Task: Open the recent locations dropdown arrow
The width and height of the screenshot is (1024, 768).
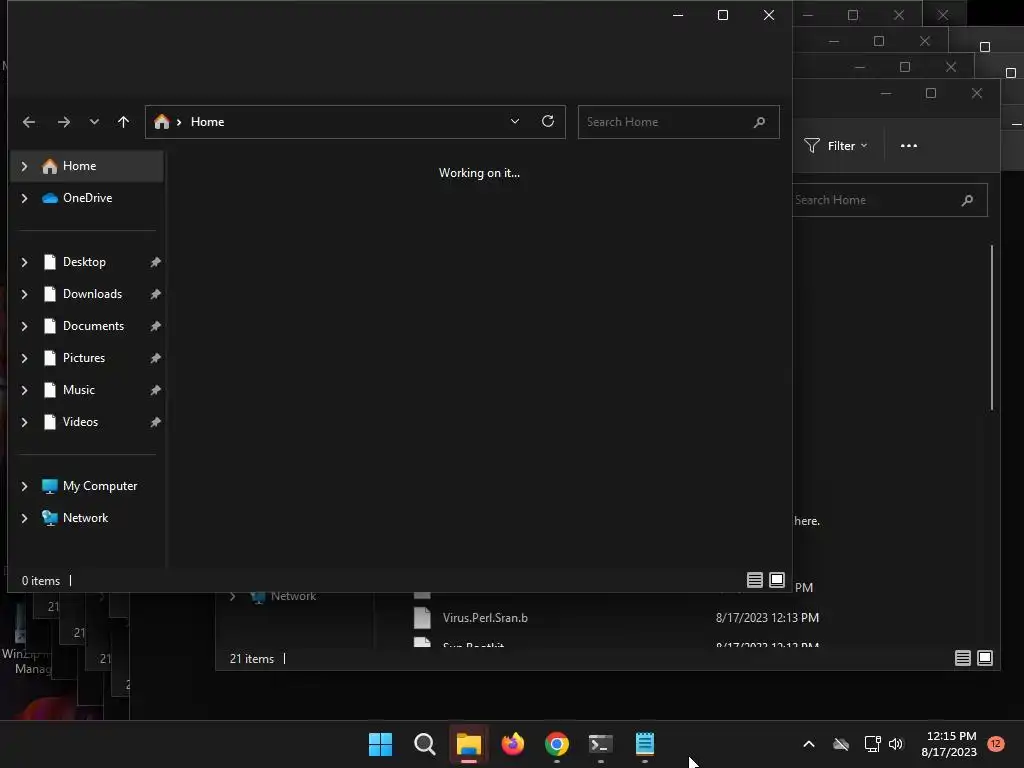Action: click(x=94, y=122)
